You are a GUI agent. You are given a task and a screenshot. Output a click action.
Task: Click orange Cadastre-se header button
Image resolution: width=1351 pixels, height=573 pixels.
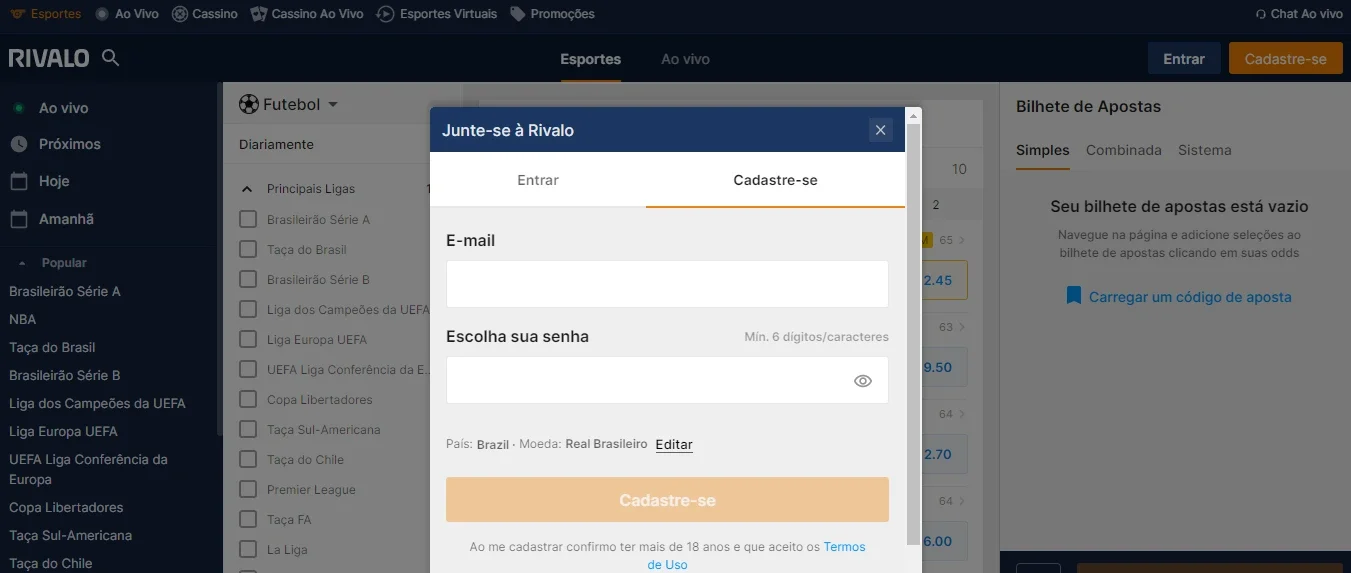click(1285, 59)
